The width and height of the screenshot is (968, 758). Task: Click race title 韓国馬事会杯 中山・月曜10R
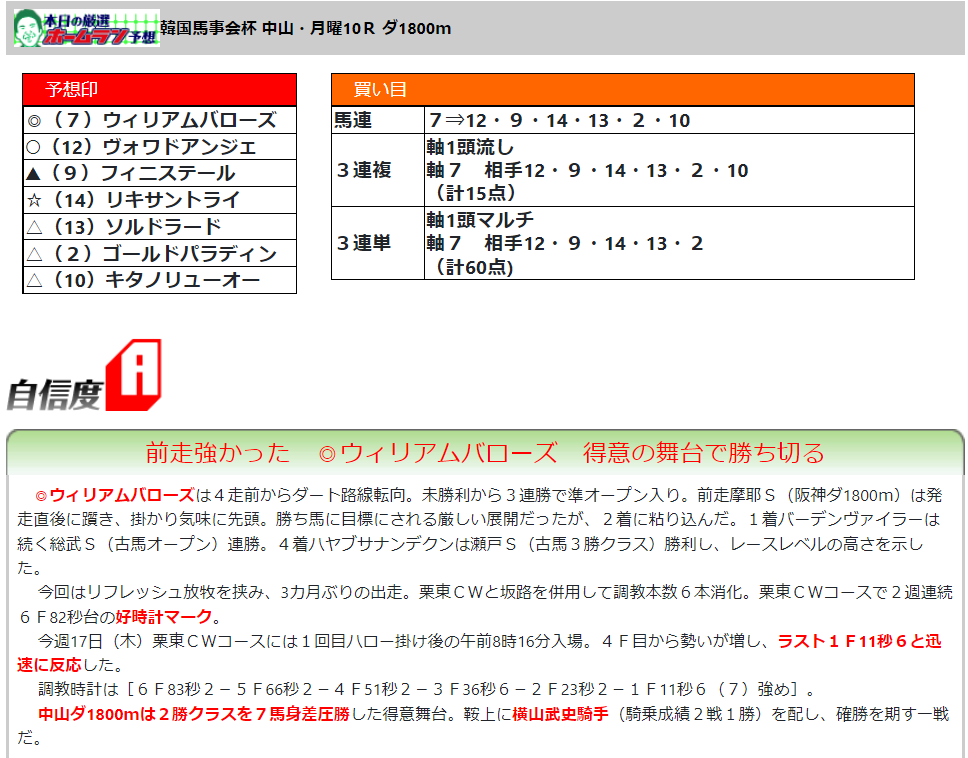click(267, 28)
